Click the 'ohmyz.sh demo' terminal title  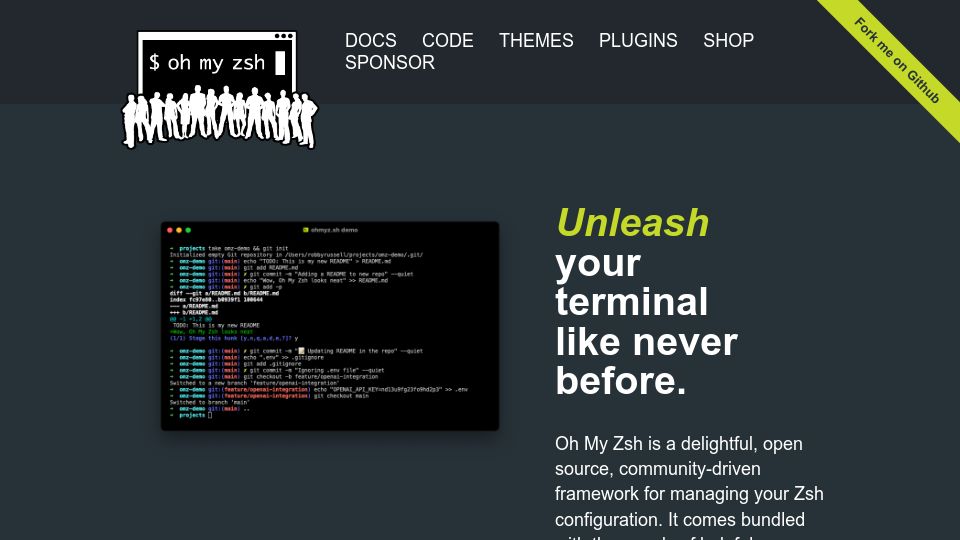[331, 230]
